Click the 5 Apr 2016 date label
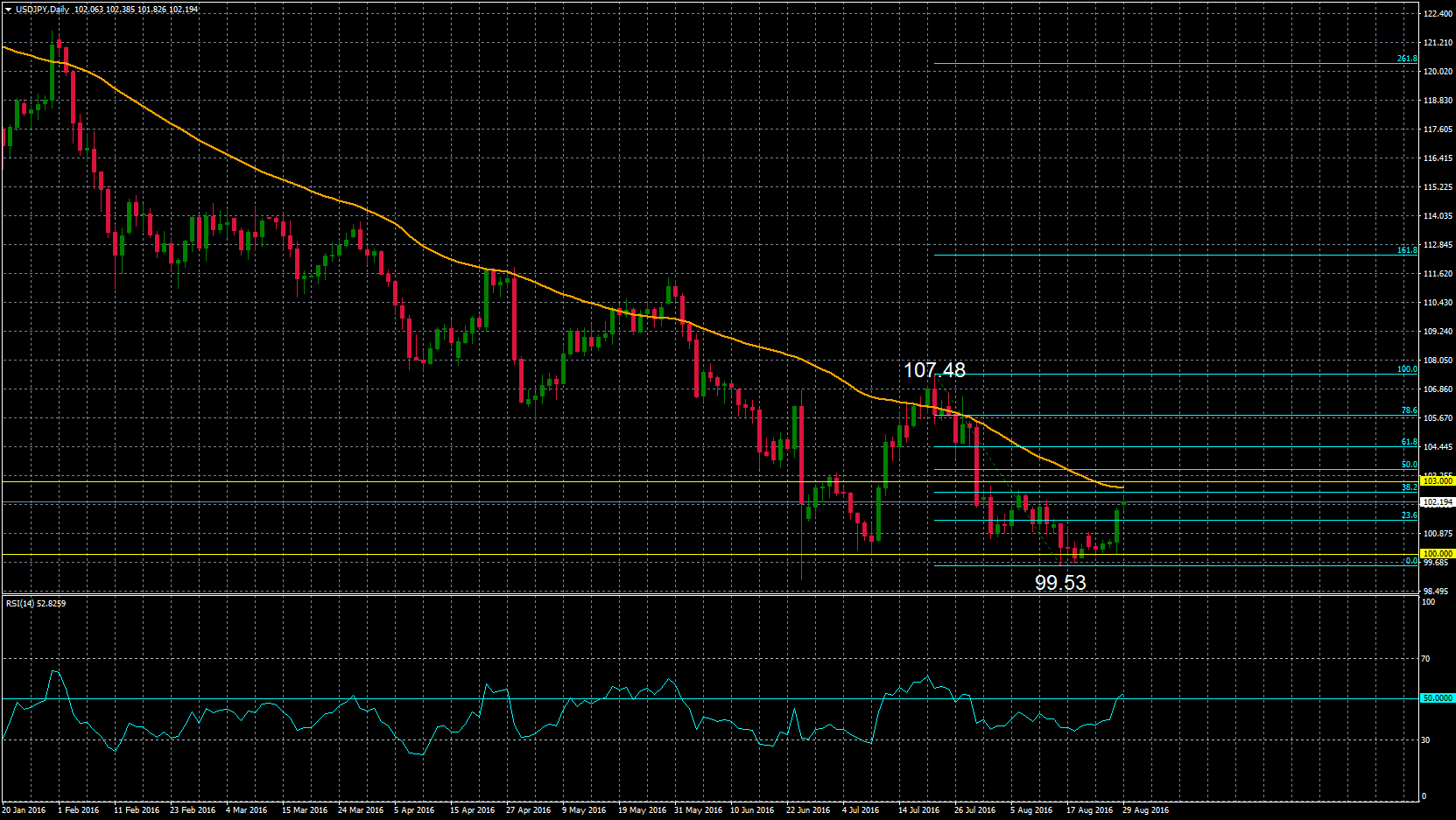This screenshot has width=1456, height=820. tap(415, 810)
